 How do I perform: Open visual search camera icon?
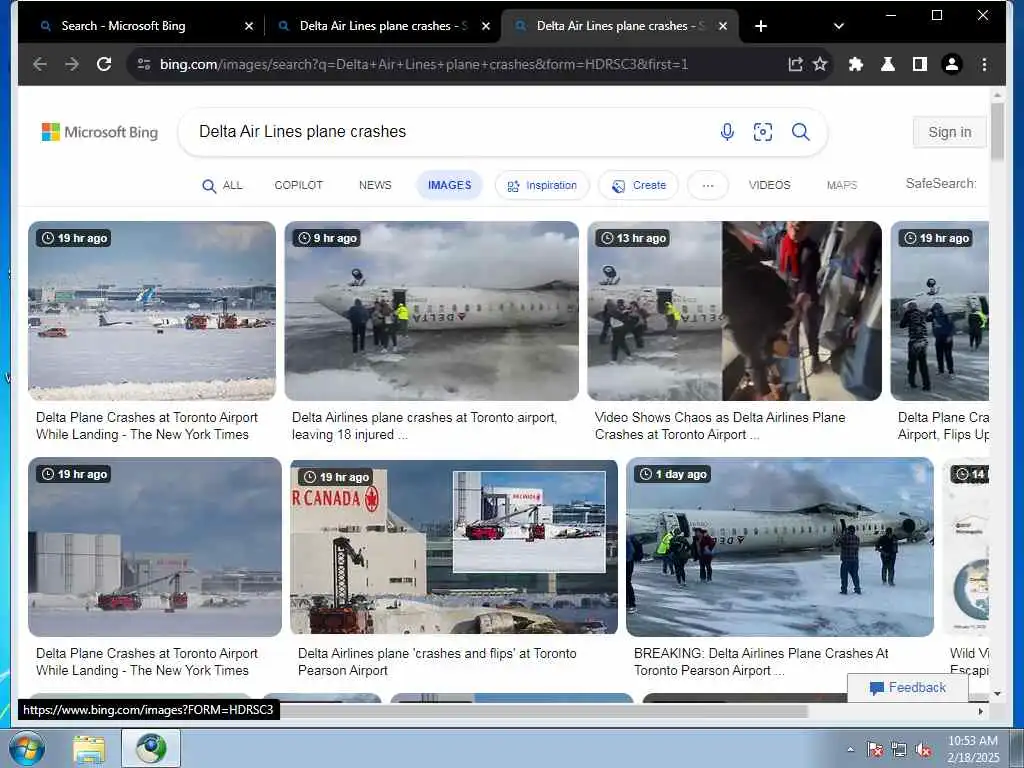click(763, 132)
